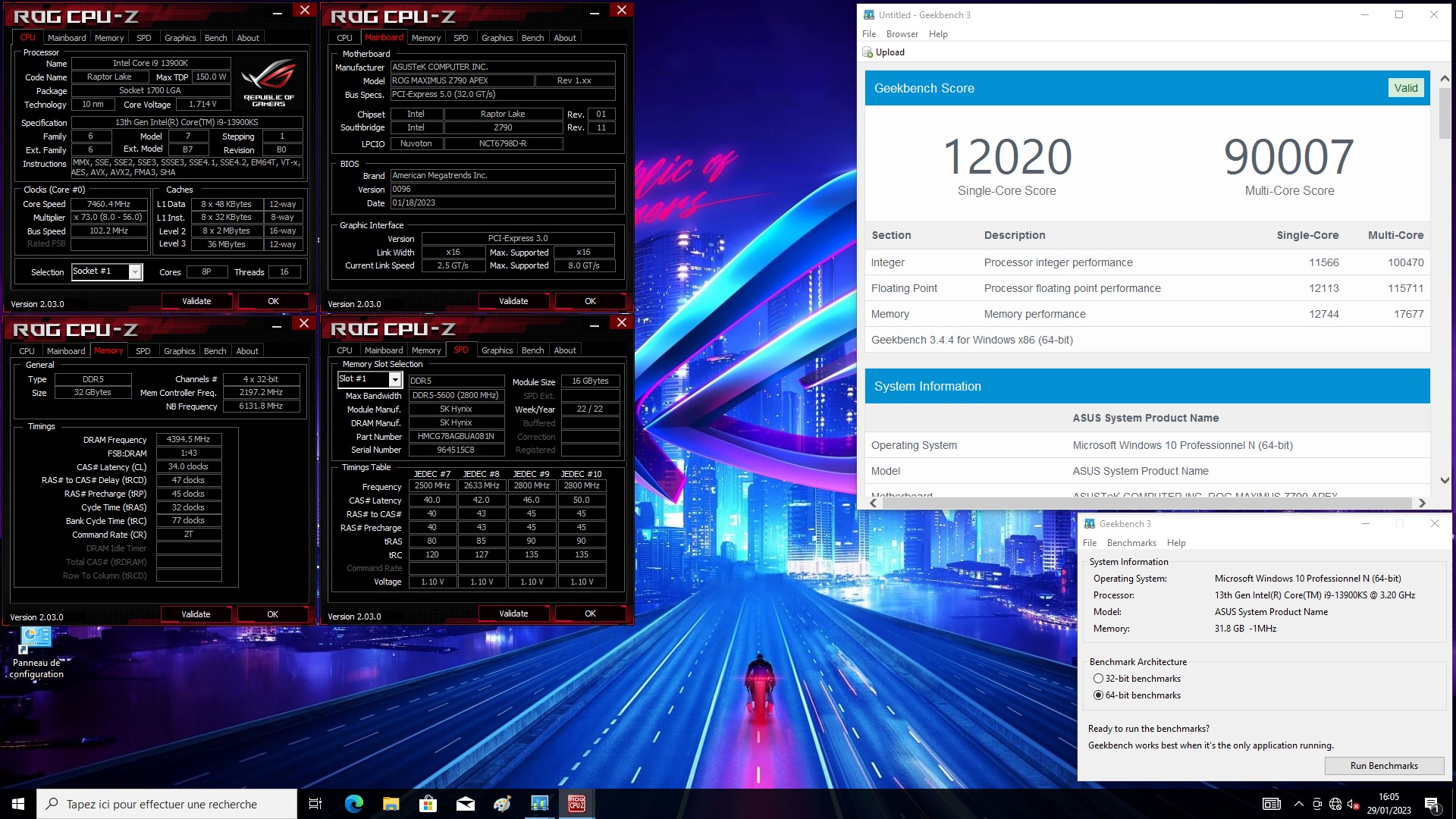
Task: Expand hidden system tray icons chevron
Action: click(1299, 804)
